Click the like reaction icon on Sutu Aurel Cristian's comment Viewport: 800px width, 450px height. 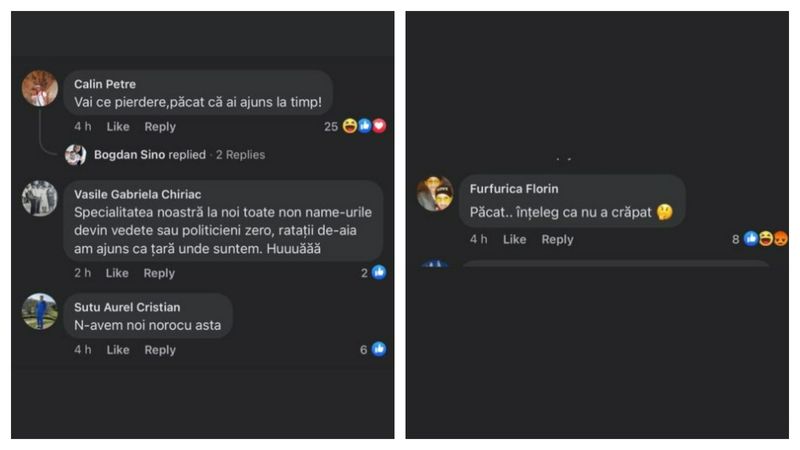click(379, 349)
